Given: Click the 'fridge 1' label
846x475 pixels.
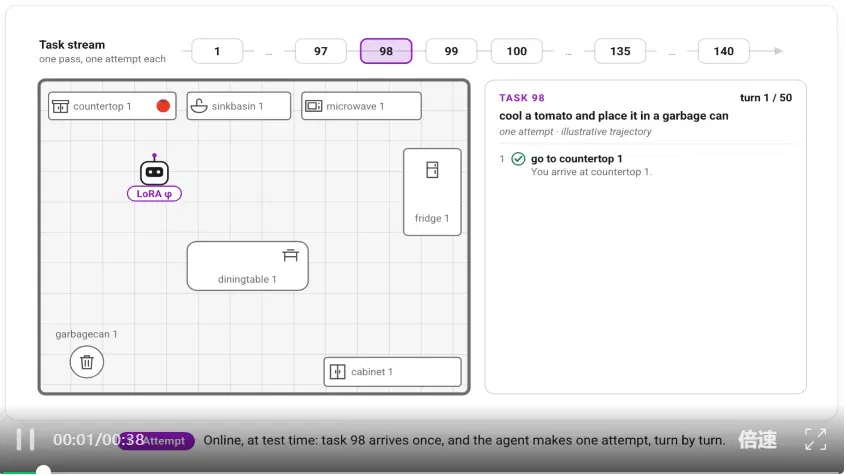Looking at the screenshot, I should pos(432,219).
